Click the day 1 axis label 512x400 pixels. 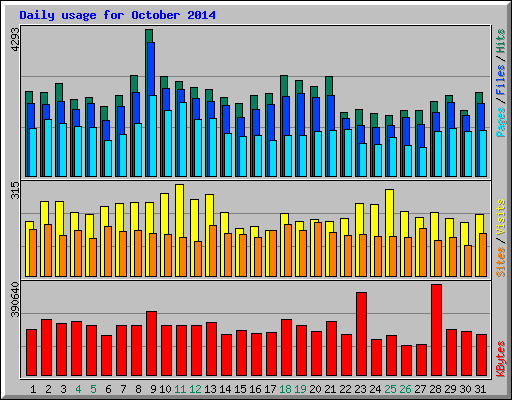click(33, 389)
